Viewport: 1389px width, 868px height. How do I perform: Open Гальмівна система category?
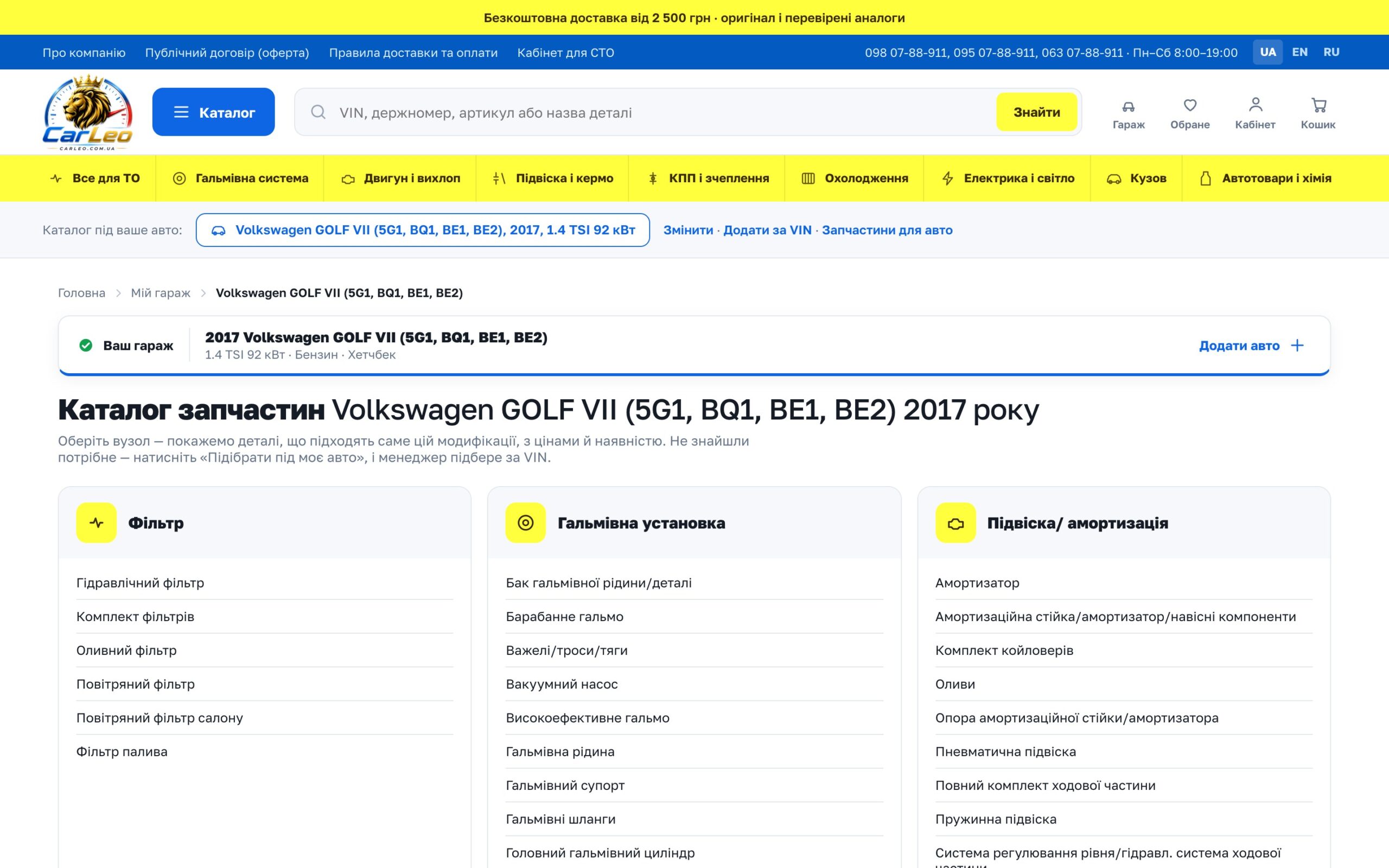(x=240, y=178)
